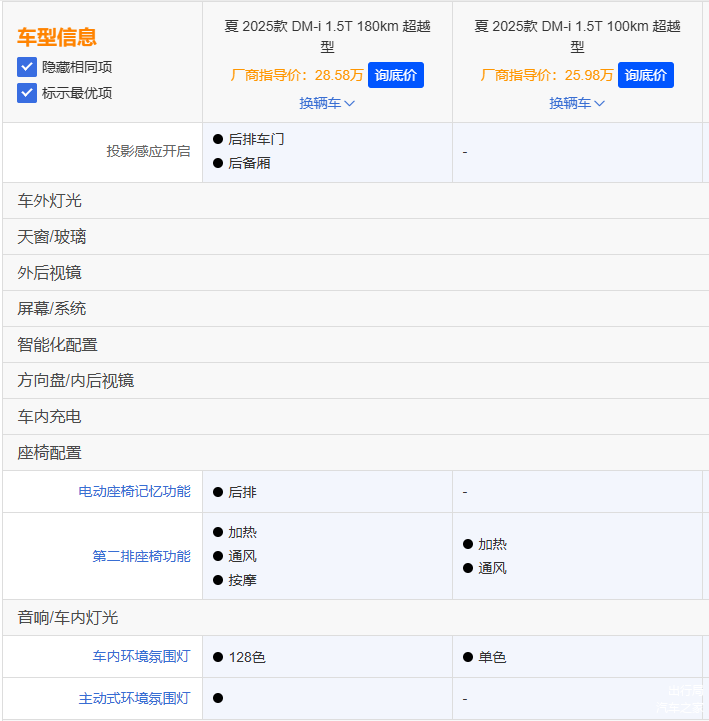Open 换辆车 dropdown for the 180km model
709x721 pixels.
point(327,103)
